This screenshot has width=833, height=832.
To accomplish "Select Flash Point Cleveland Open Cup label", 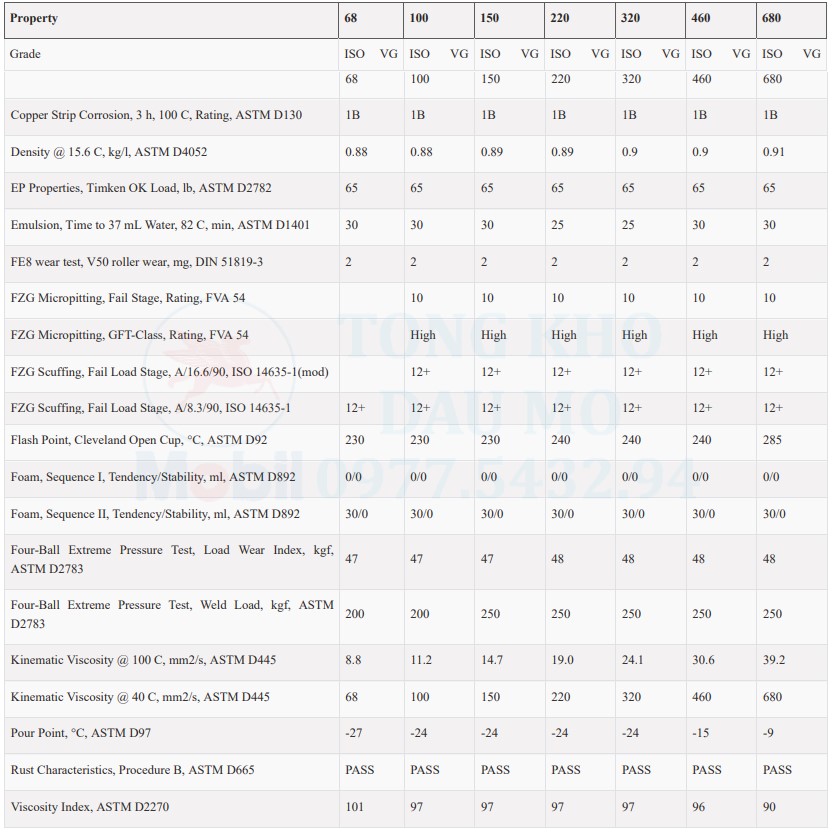I will pyautogui.click(x=139, y=440).
